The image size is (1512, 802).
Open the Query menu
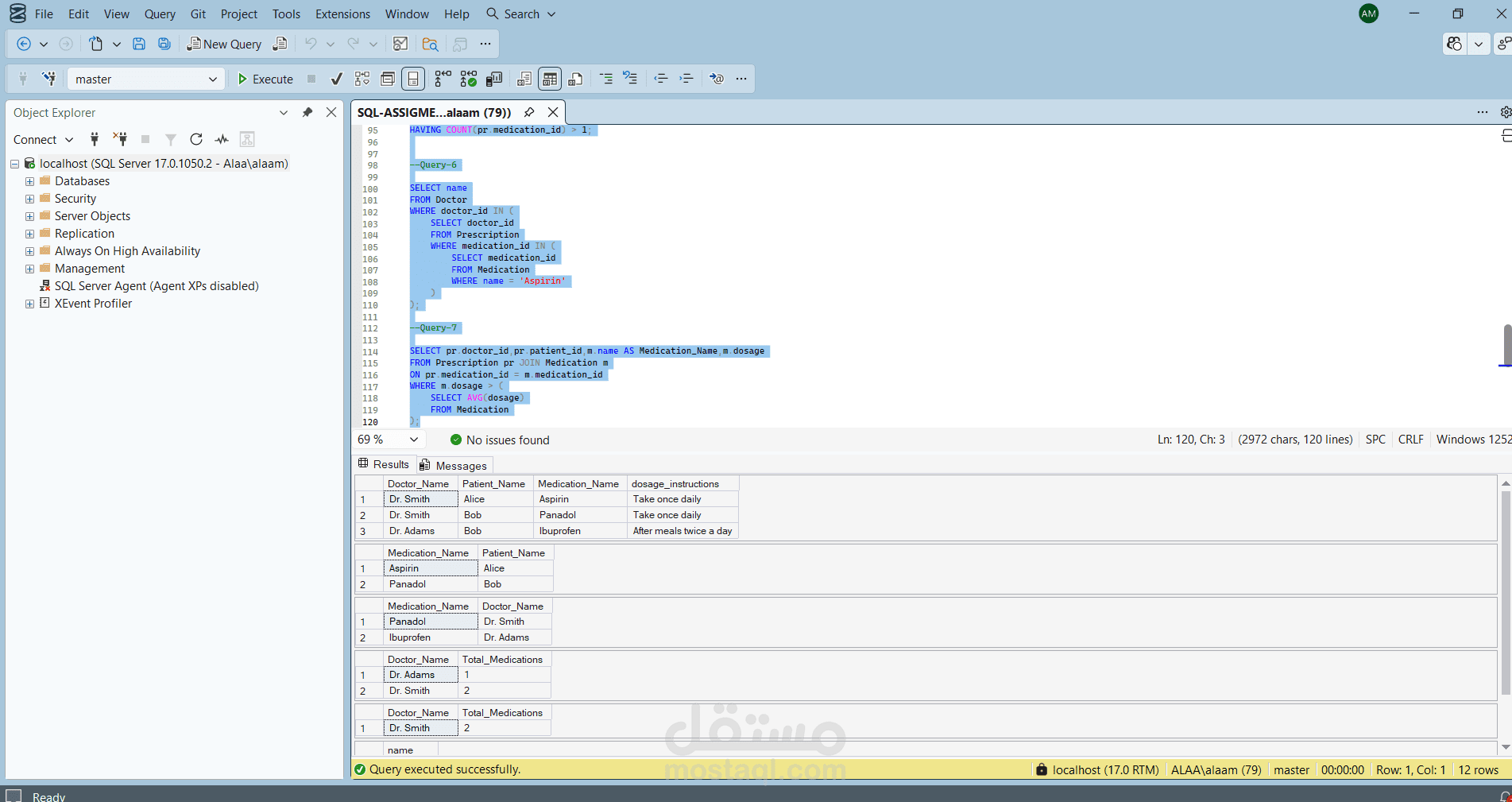[160, 14]
